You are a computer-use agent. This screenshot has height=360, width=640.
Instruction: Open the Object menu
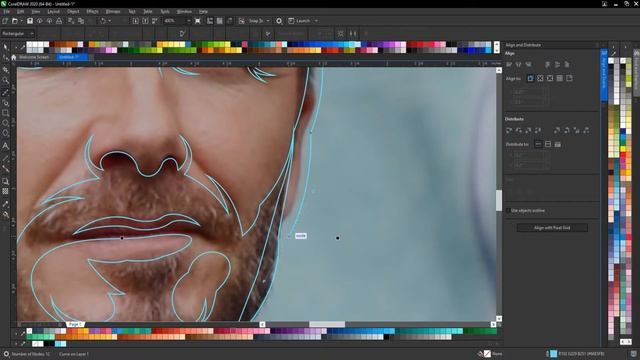tap(73, 11)
